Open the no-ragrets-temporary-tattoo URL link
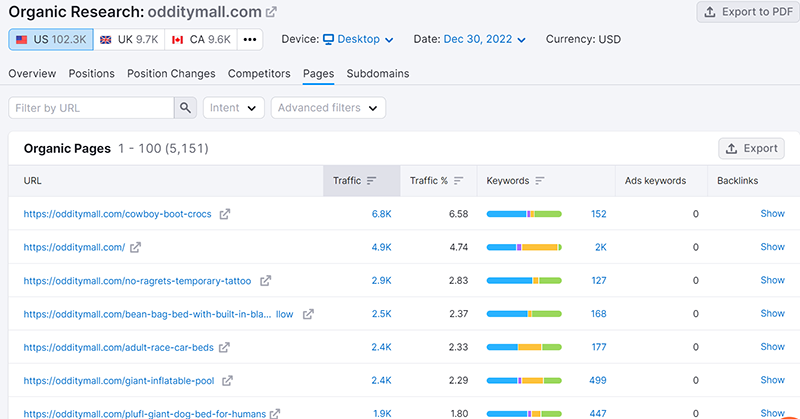The image size is (800, 419). 137,281
